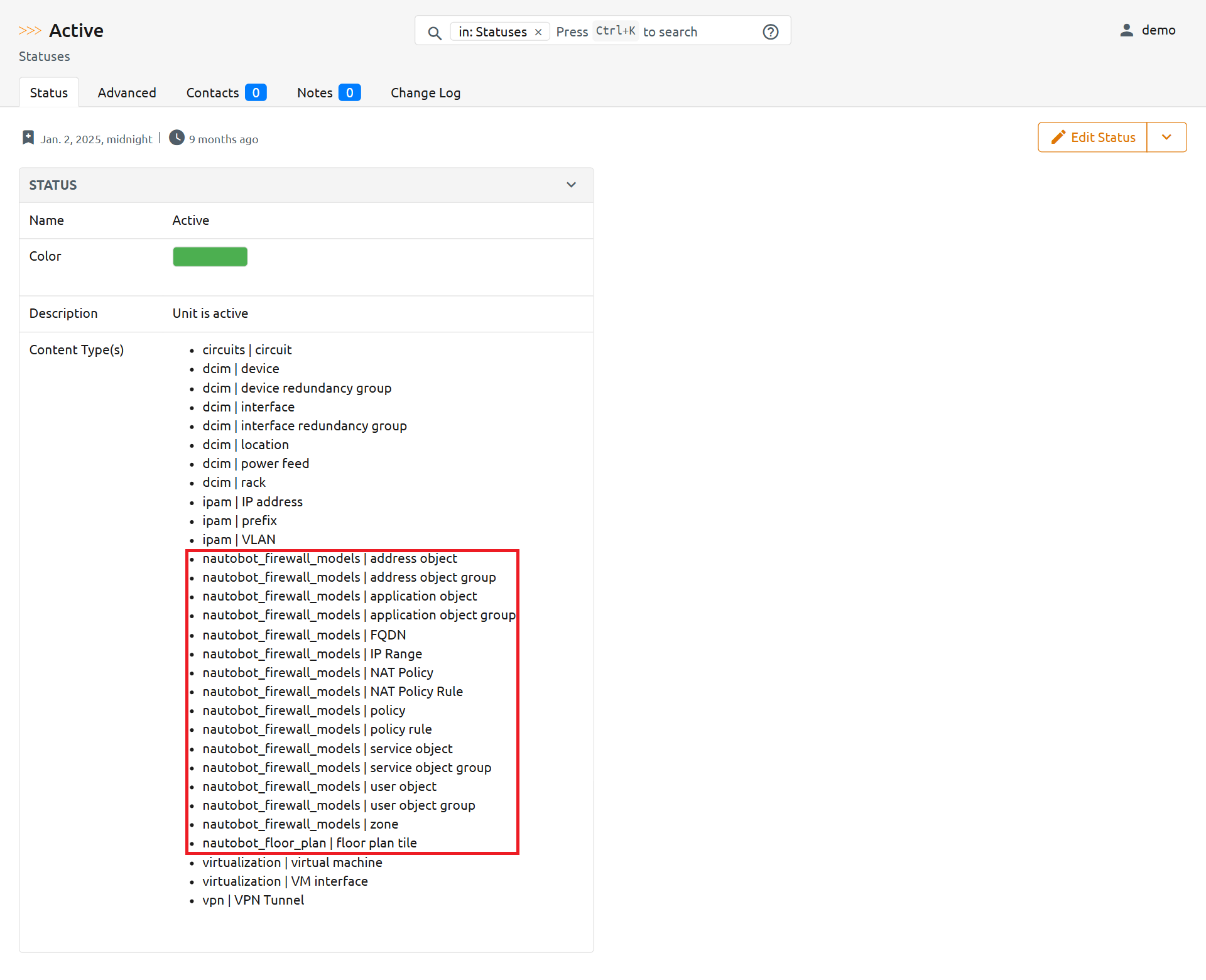This screenshot has height=980, width=1206.
Task: Click the Statuses breadcrumb link
Action: (x=44, y=57)
